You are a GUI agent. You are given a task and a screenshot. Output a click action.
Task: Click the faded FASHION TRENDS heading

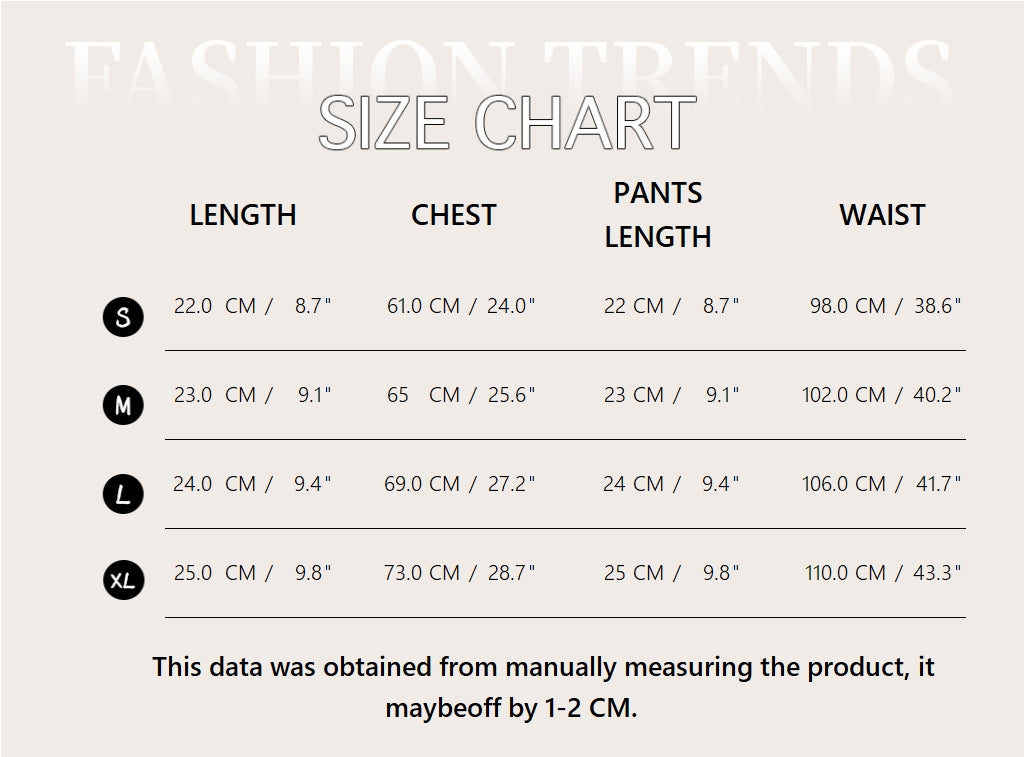click(510, 72)
